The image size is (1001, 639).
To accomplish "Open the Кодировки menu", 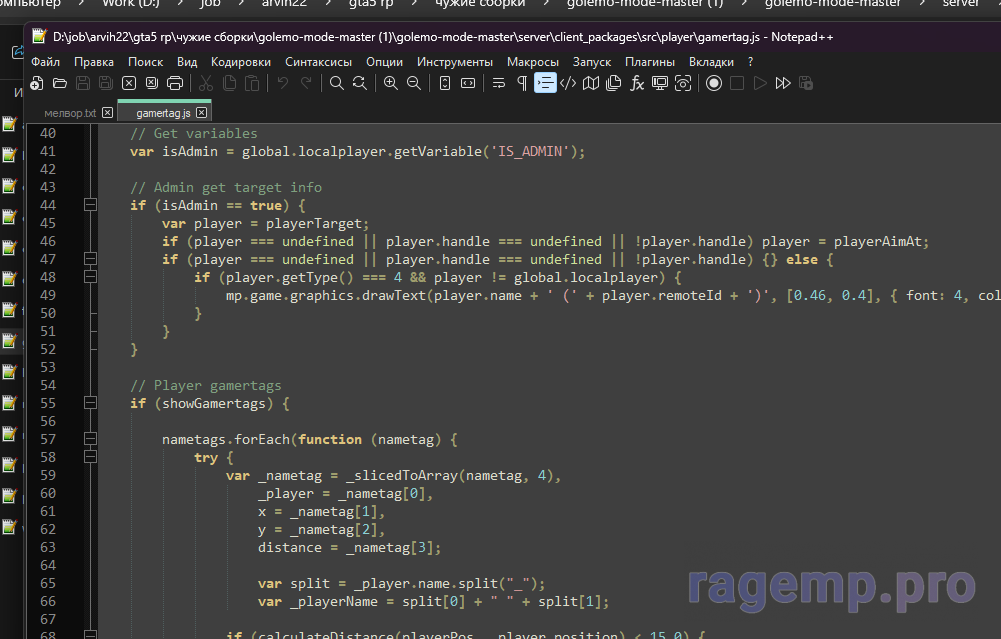I will 240,61.
